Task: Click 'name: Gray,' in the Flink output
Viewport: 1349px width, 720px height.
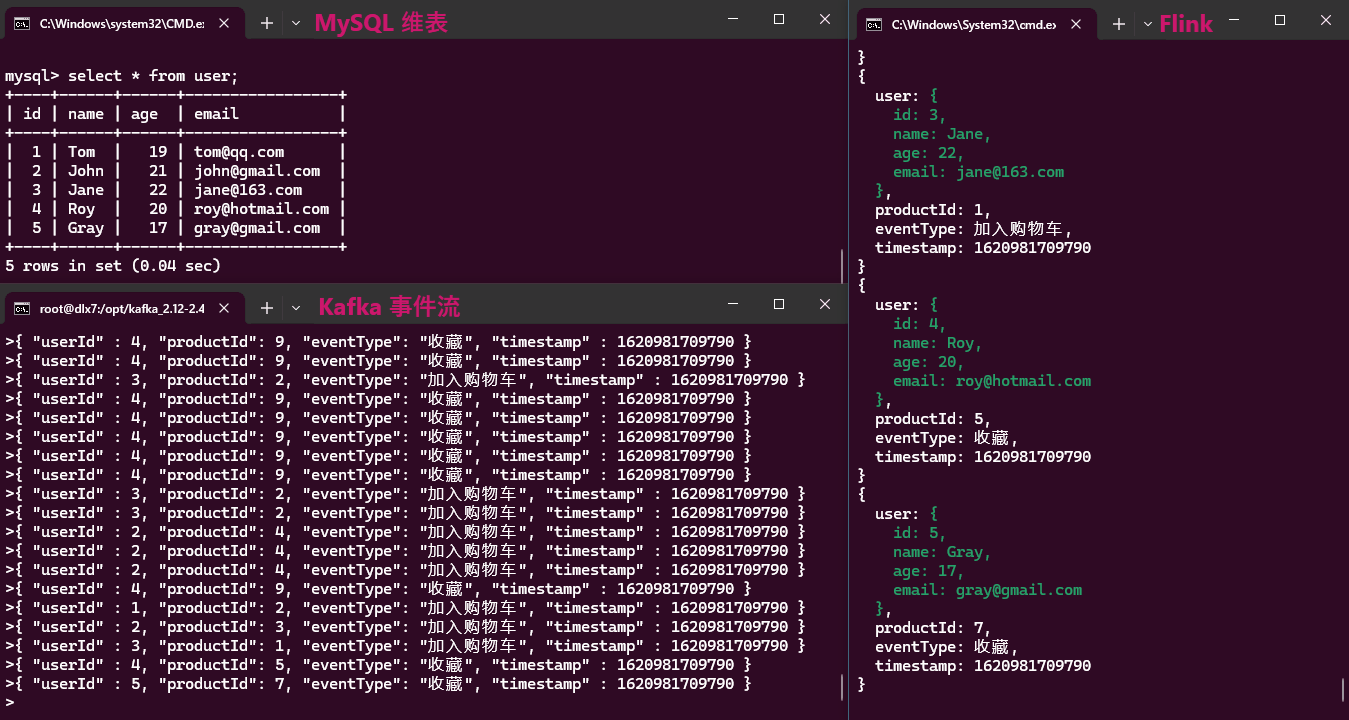Action: click(x=943, y=552)
